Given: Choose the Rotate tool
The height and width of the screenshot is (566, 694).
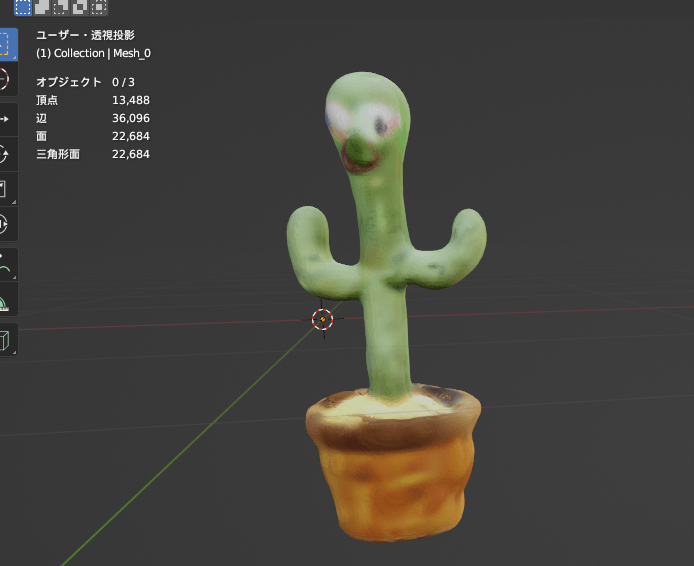Looking at the screenshot, I should [6, 154].
